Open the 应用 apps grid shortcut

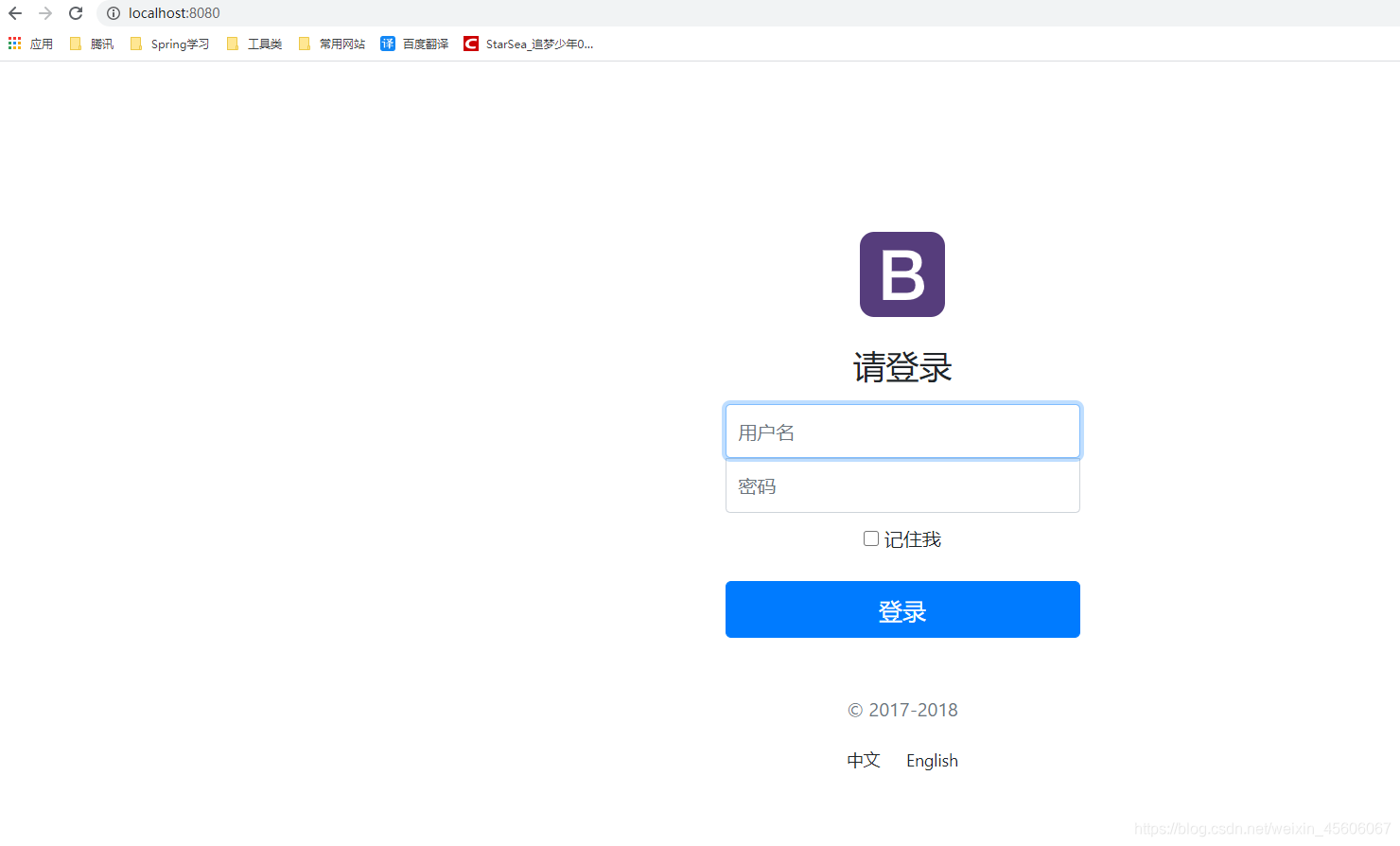pyautogui.click(x=30, y=44)
